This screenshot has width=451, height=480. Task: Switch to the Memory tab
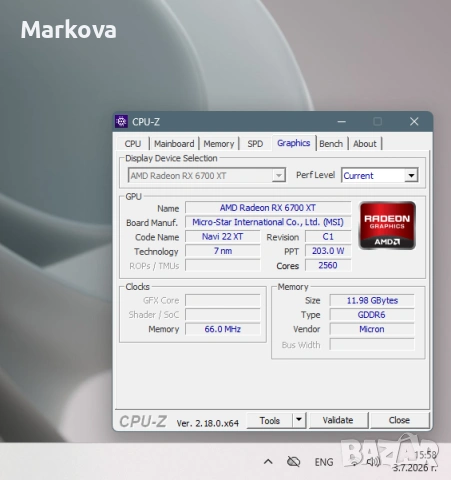coord(219,144)
